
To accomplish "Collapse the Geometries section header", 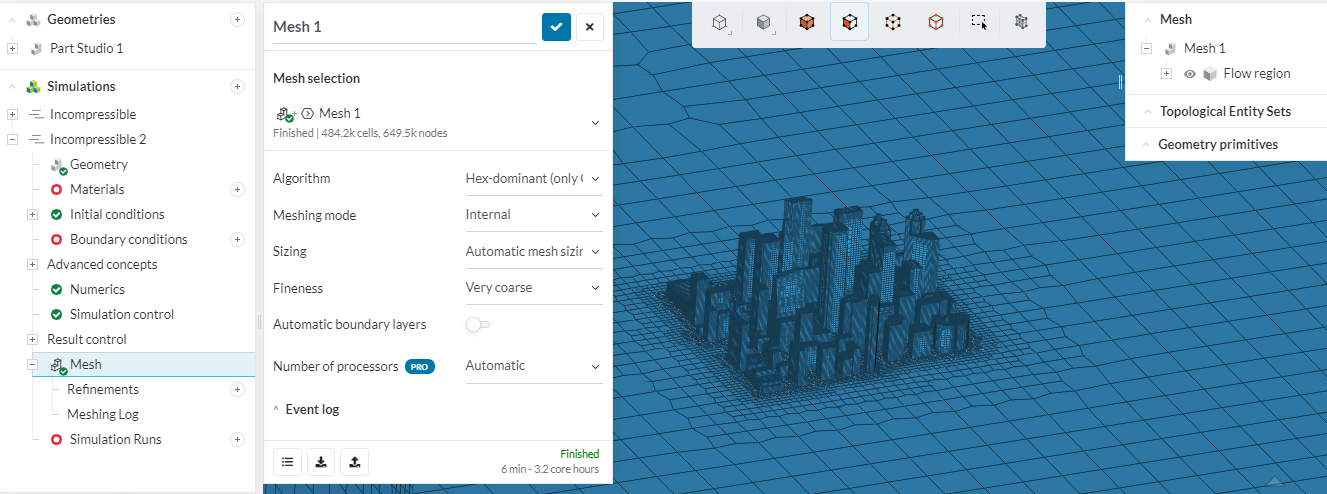I will tap(12, 19).
